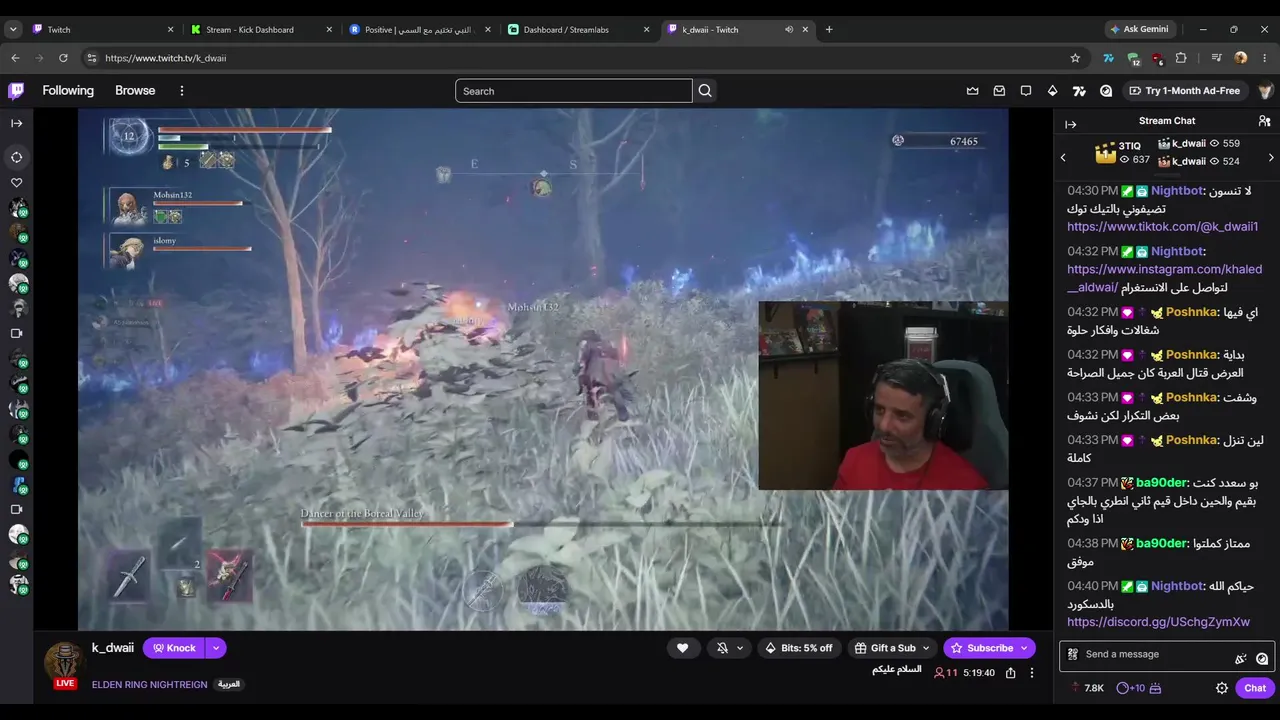Open Chrome profile avatar

[x=1241, y=58]
